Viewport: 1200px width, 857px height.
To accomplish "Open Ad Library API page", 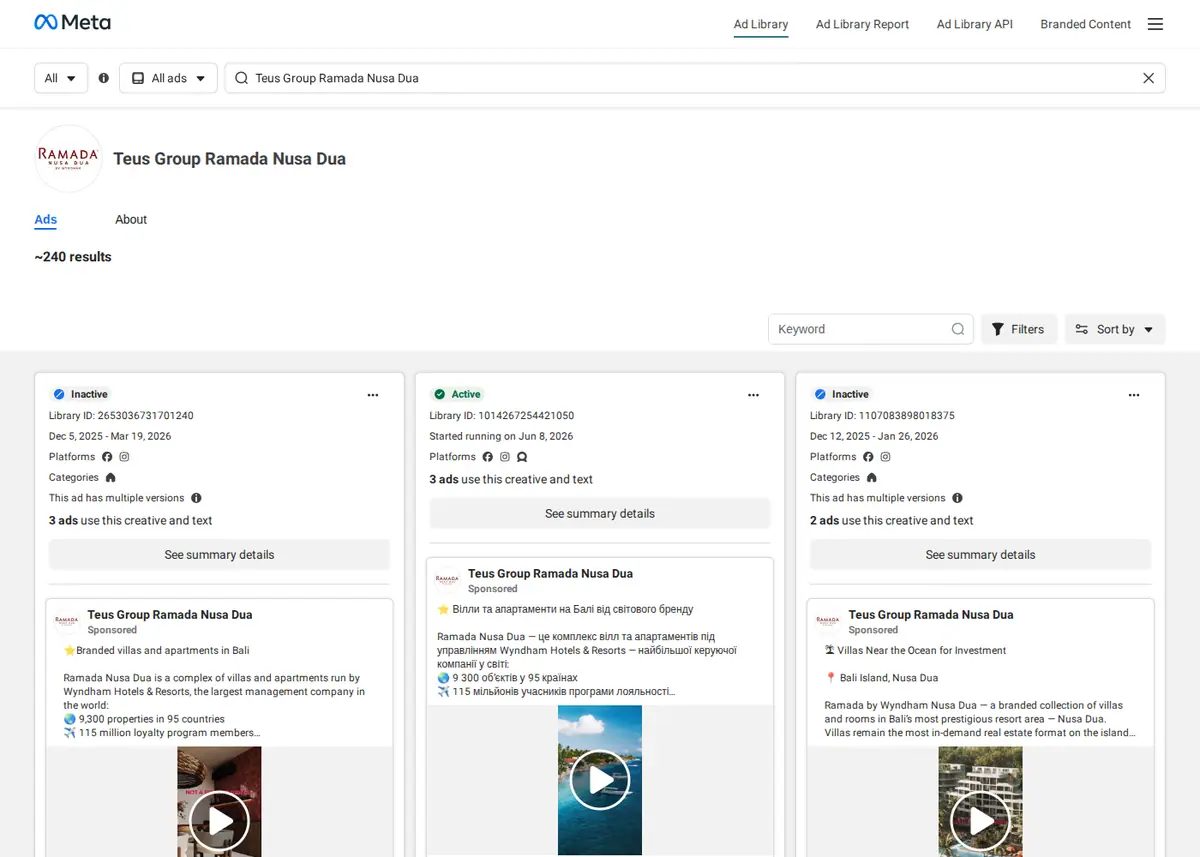I will click(x=975, y=24).
